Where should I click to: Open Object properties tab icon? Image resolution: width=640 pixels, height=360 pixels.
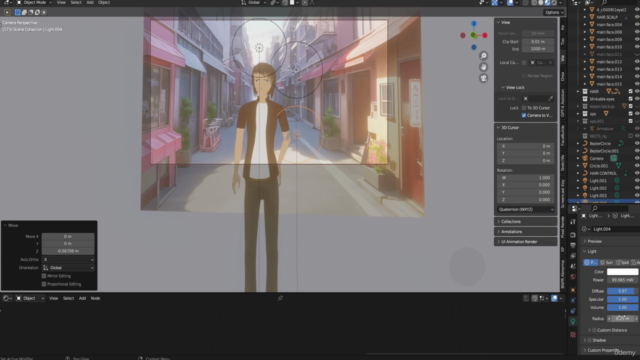tap(573, 290)
